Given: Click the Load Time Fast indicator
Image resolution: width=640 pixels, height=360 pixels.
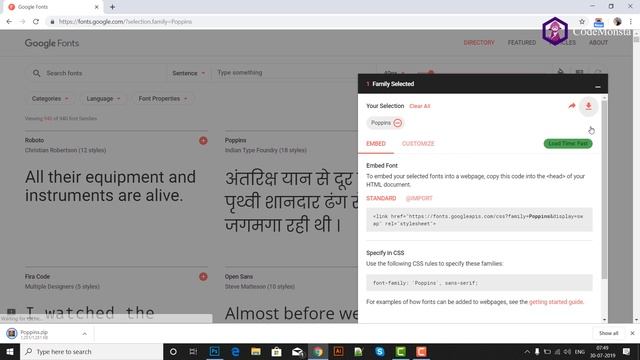Looking at the screenshot, I should coord(568,144).
